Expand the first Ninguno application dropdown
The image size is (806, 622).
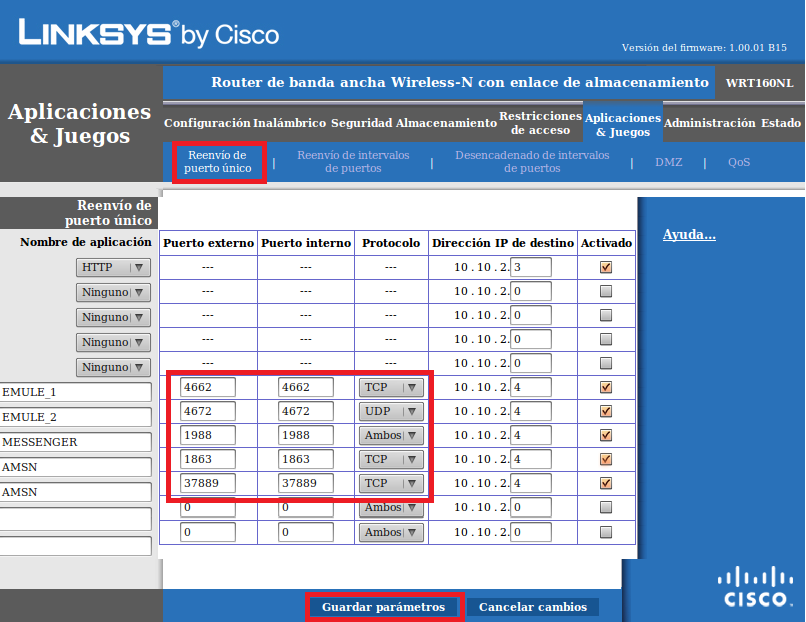pyautogui.click(x=114, y=292)
